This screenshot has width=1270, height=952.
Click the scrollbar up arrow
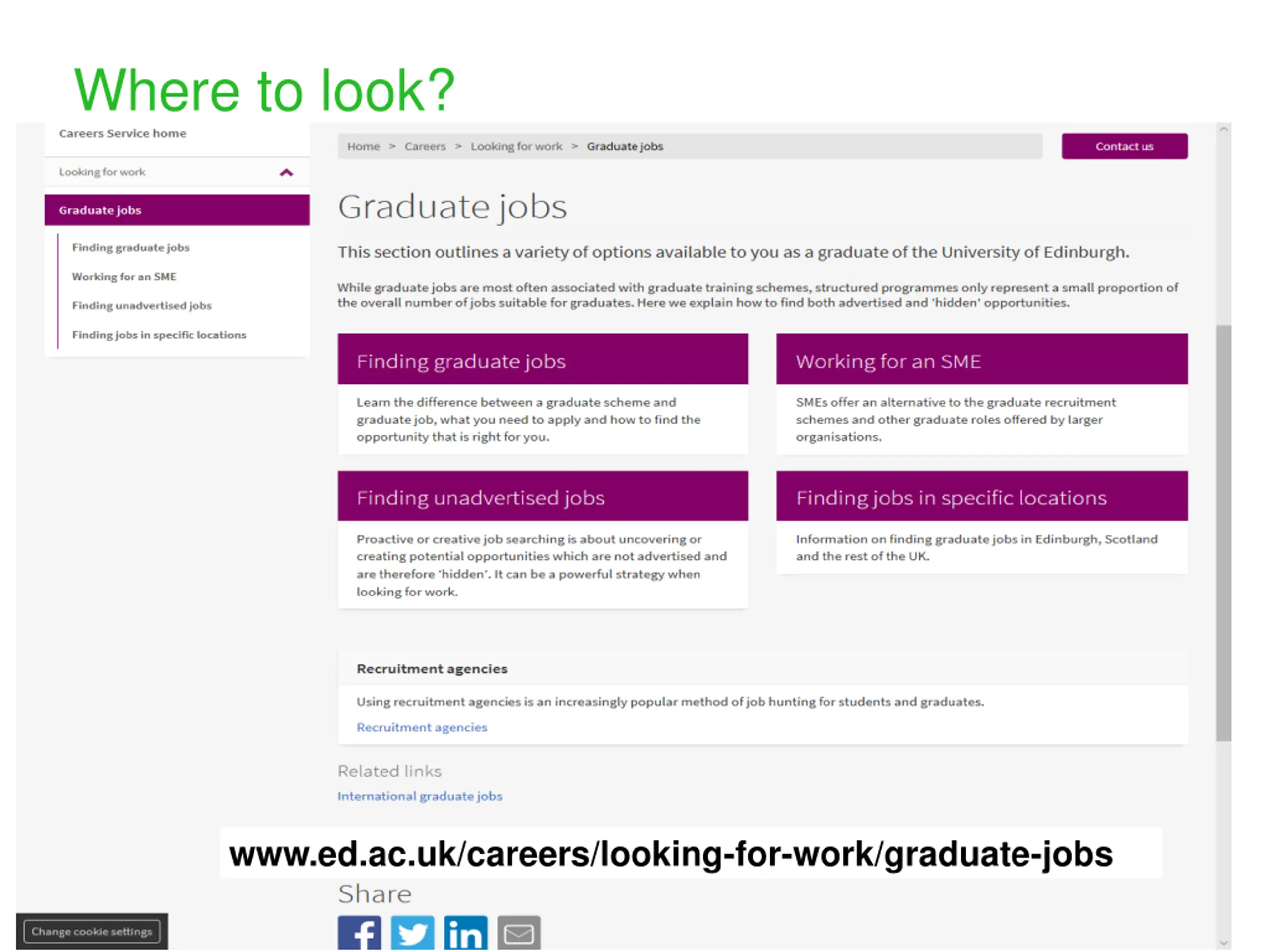1223,130
